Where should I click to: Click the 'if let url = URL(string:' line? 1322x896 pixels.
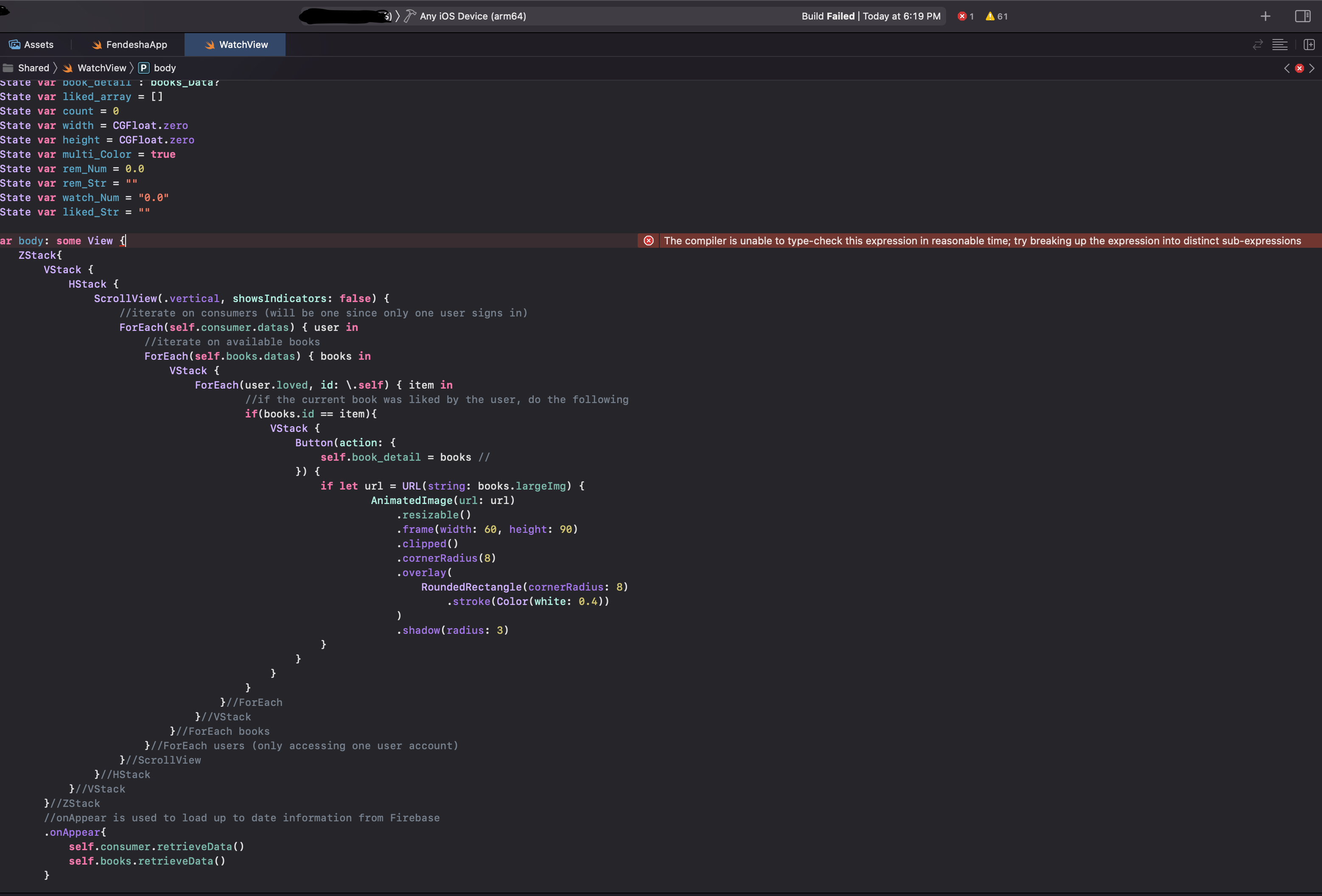click(x=452, y=486)
